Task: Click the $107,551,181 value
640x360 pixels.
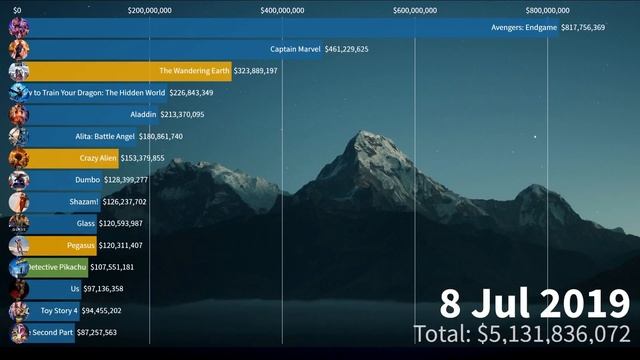Action: (x=112, y=267)
